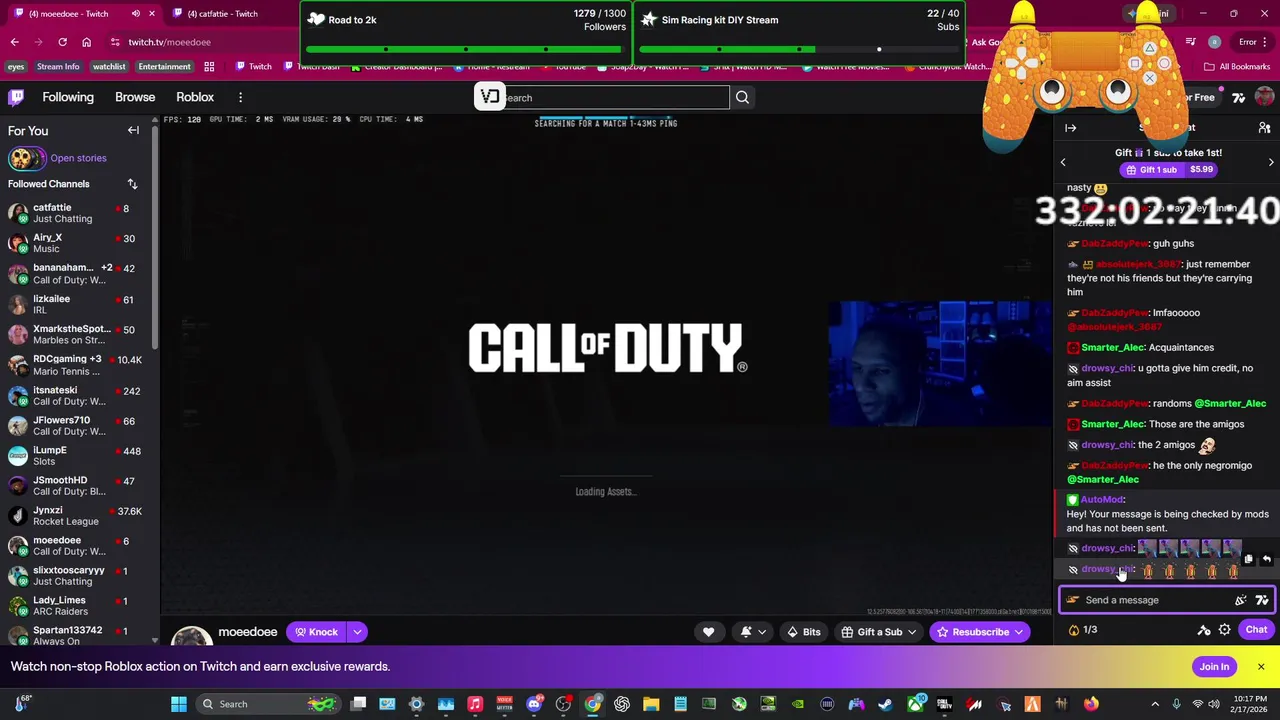The height and width of the screenshot is (720, 1280).
Task: Open lizkailee channel in sidebar
Action: click(x=76, y=304)
